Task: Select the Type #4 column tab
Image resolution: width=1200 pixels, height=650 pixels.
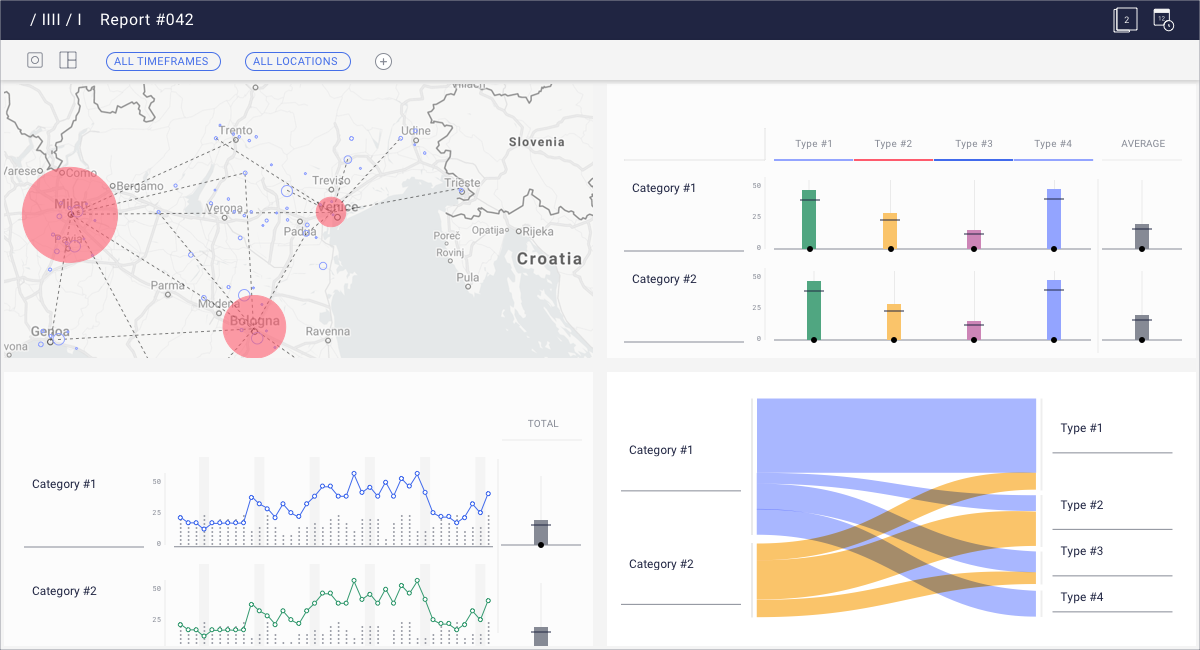Action: [x=1053, y=144]
